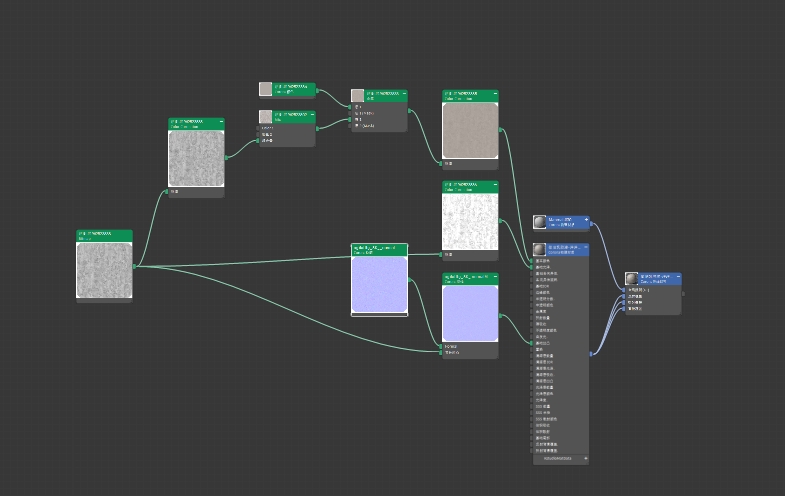Collapse the white patterned Color Correction node
The width and height of the screenshot is (785, 496).
click(x=496, y=185)
